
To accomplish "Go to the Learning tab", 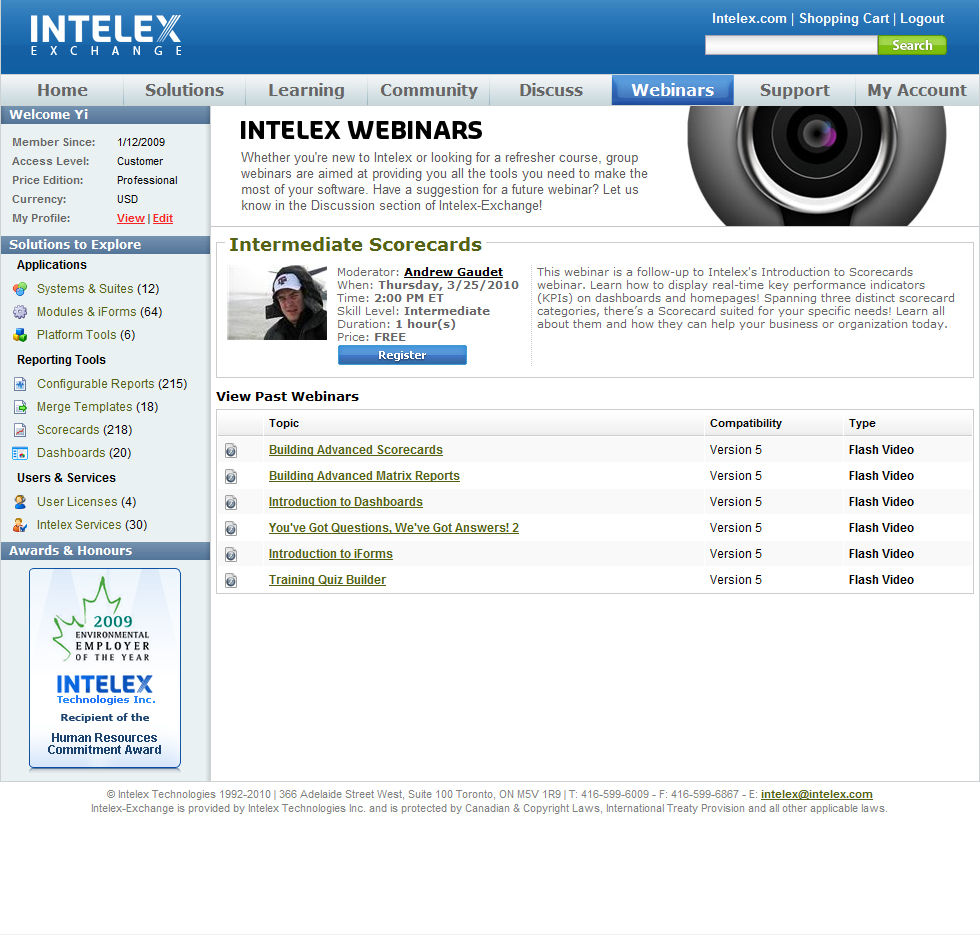I will [x=306, y=90].
